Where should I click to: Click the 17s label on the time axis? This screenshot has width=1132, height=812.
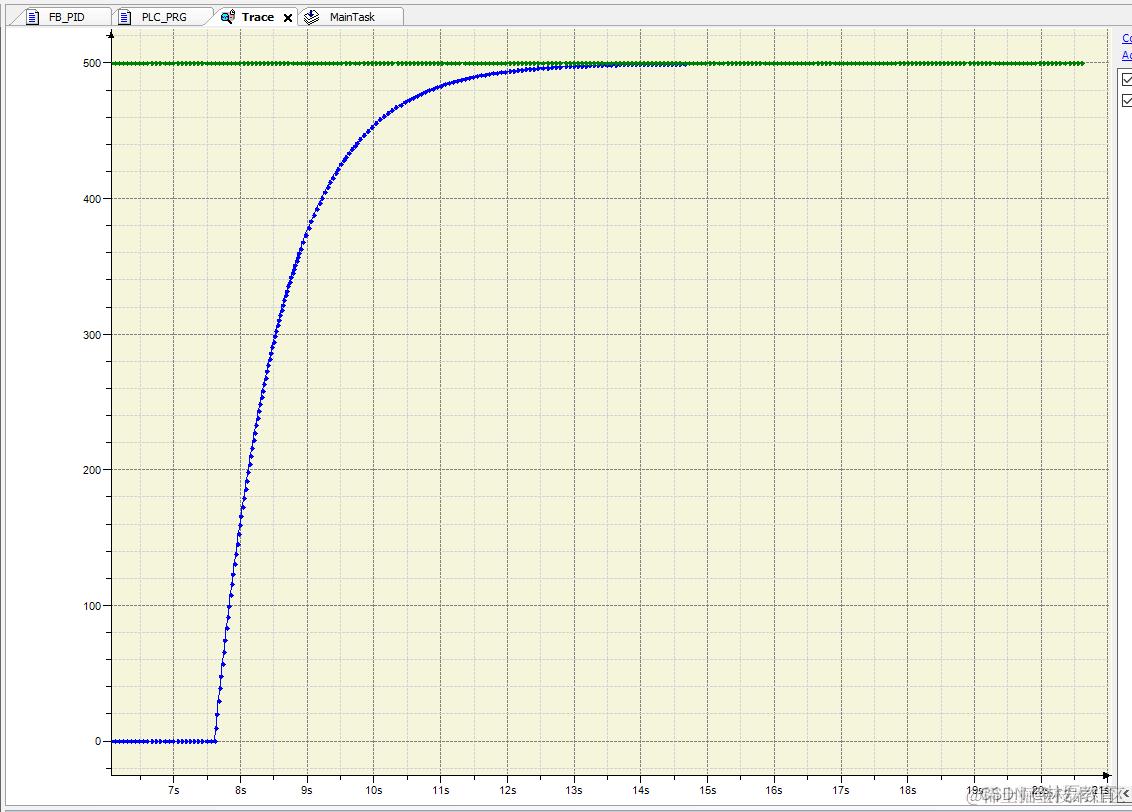(x=840, y=790)
